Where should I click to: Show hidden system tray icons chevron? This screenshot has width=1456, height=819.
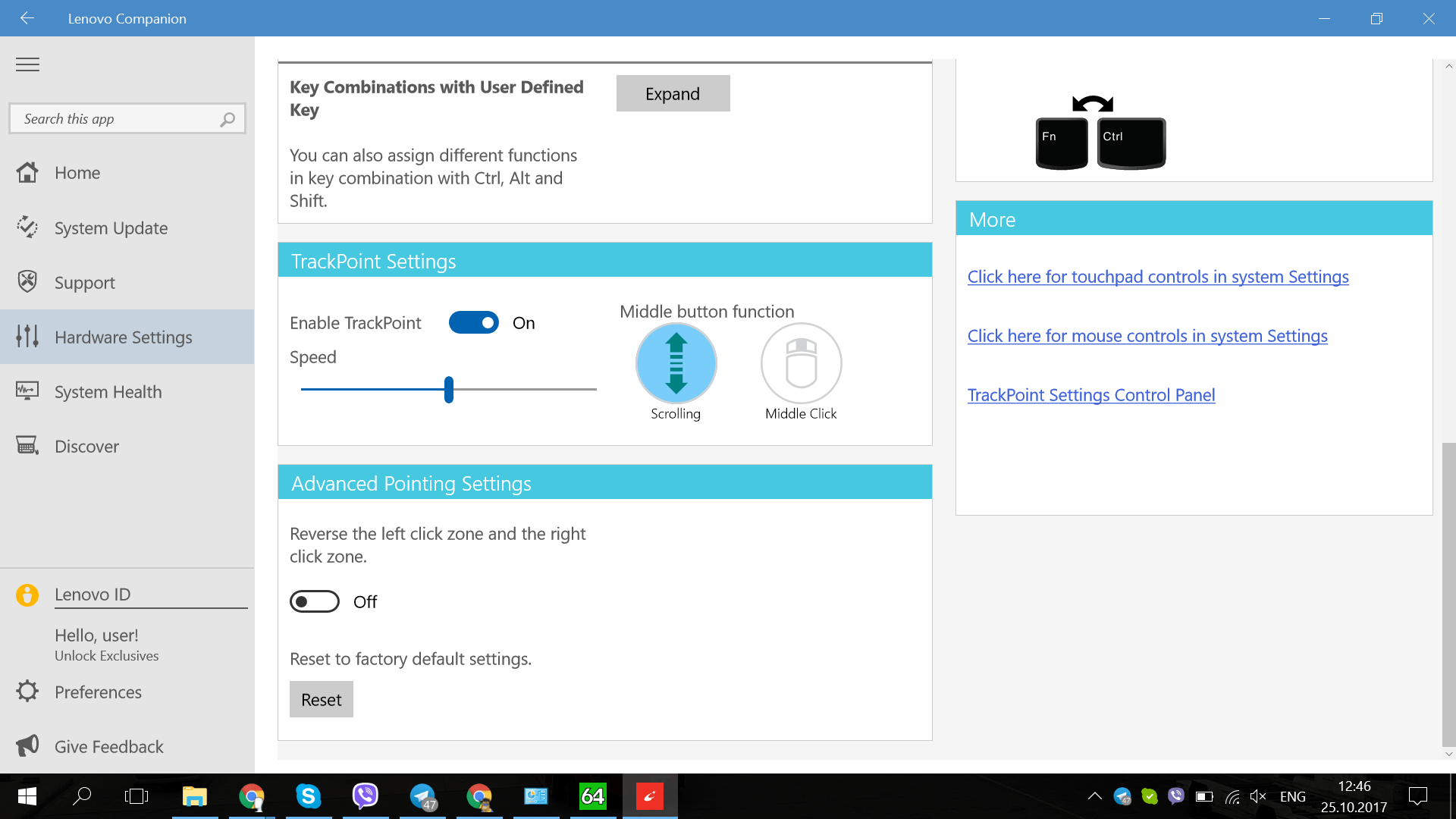(x=1094, y=796)
